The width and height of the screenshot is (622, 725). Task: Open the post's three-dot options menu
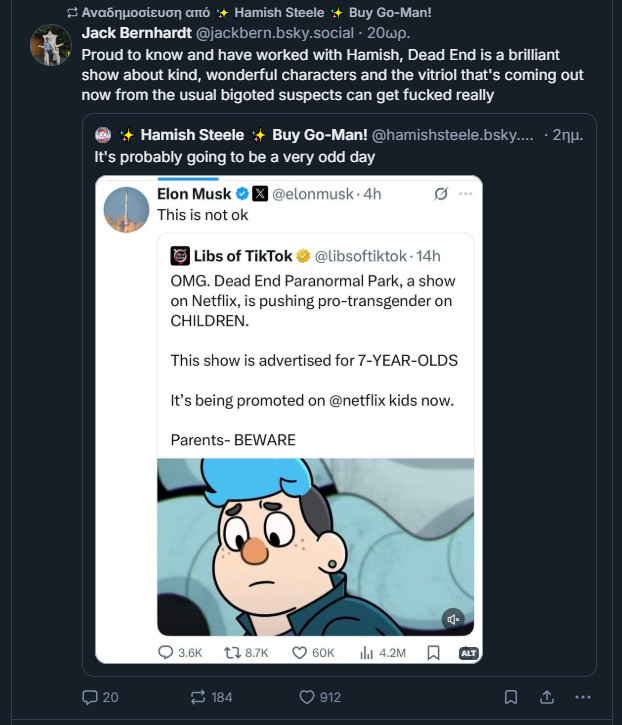[583, 697]
